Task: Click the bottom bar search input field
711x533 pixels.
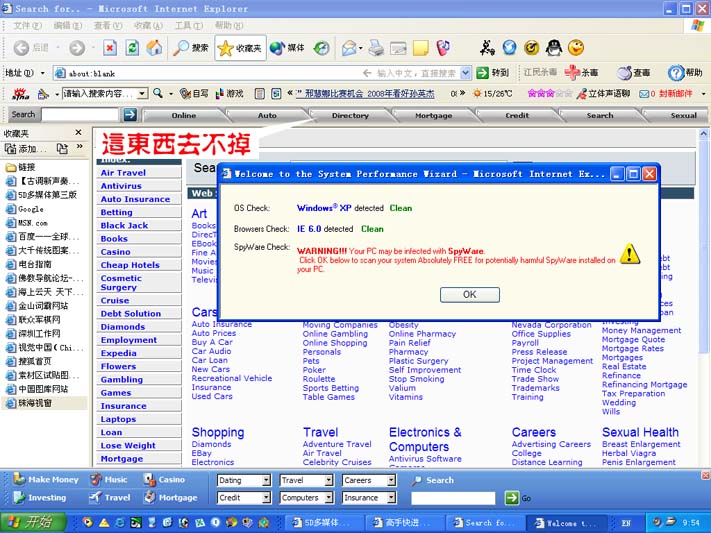Action: tap(453, 498)
